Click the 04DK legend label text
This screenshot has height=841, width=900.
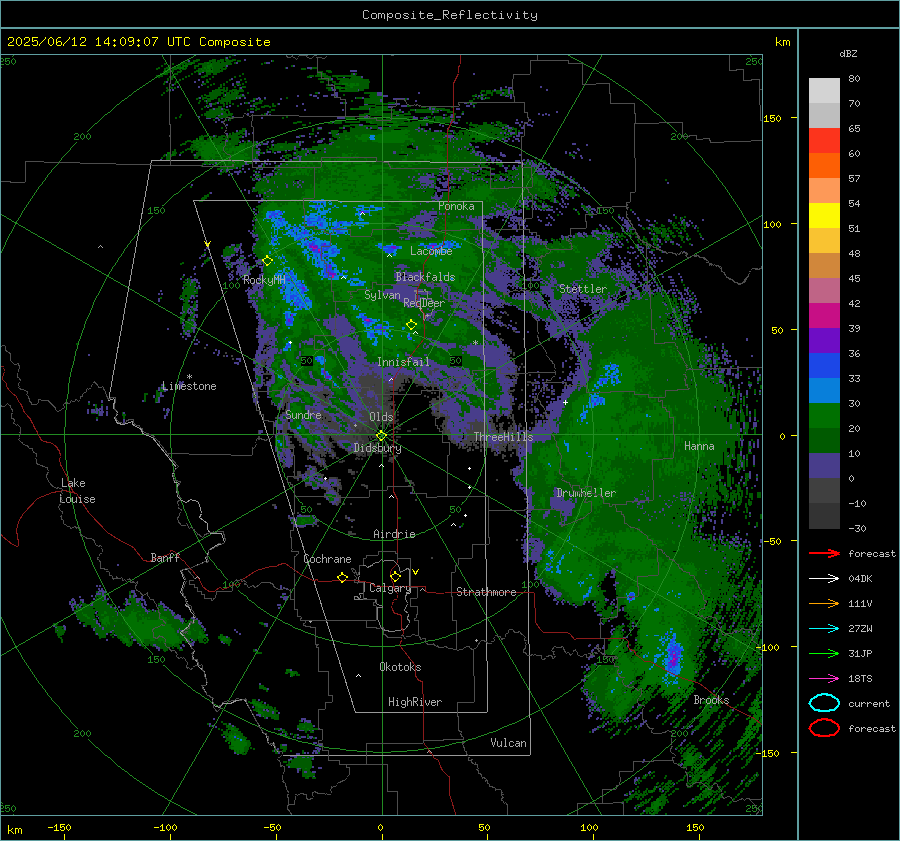(x=860, y=579)
